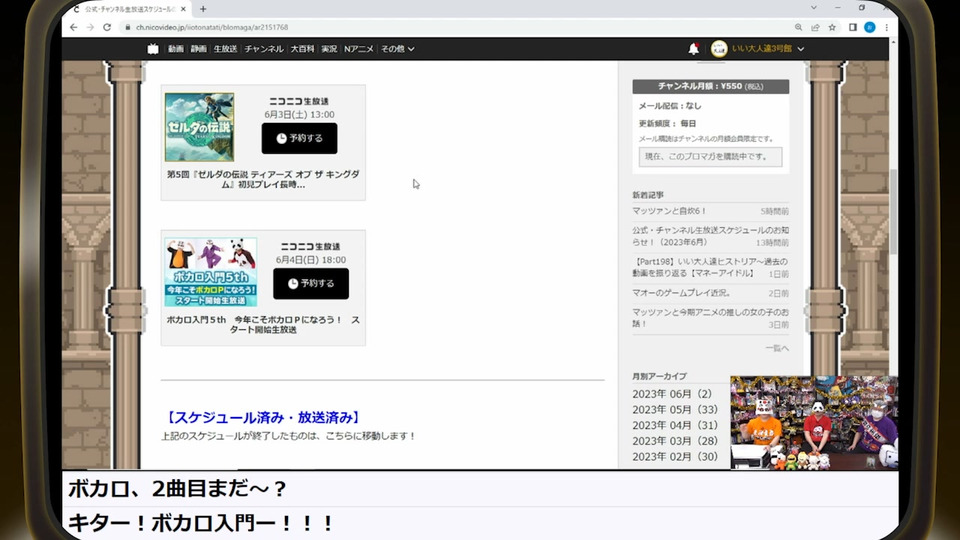Open the tab search chevron in title bar

click(x=814, y=8)
